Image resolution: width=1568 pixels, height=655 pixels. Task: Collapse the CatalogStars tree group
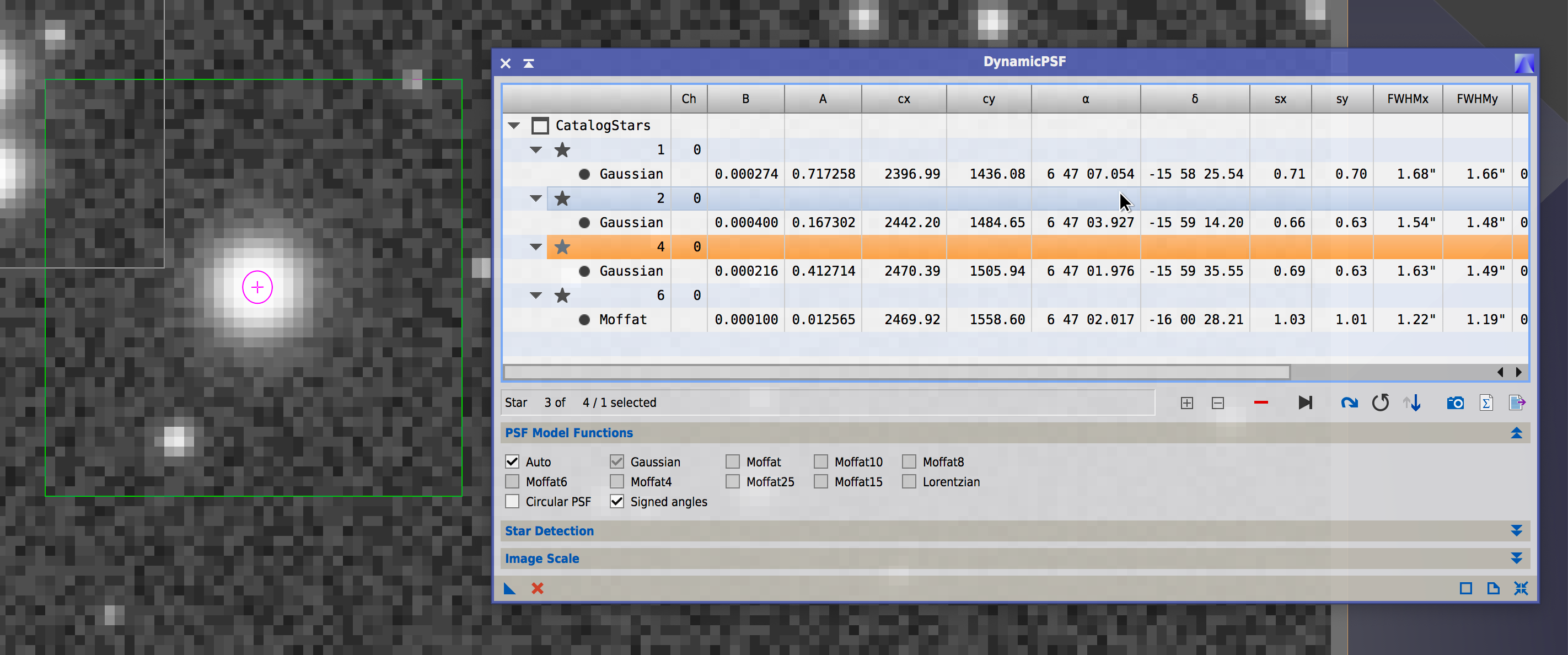coord(515,125)
